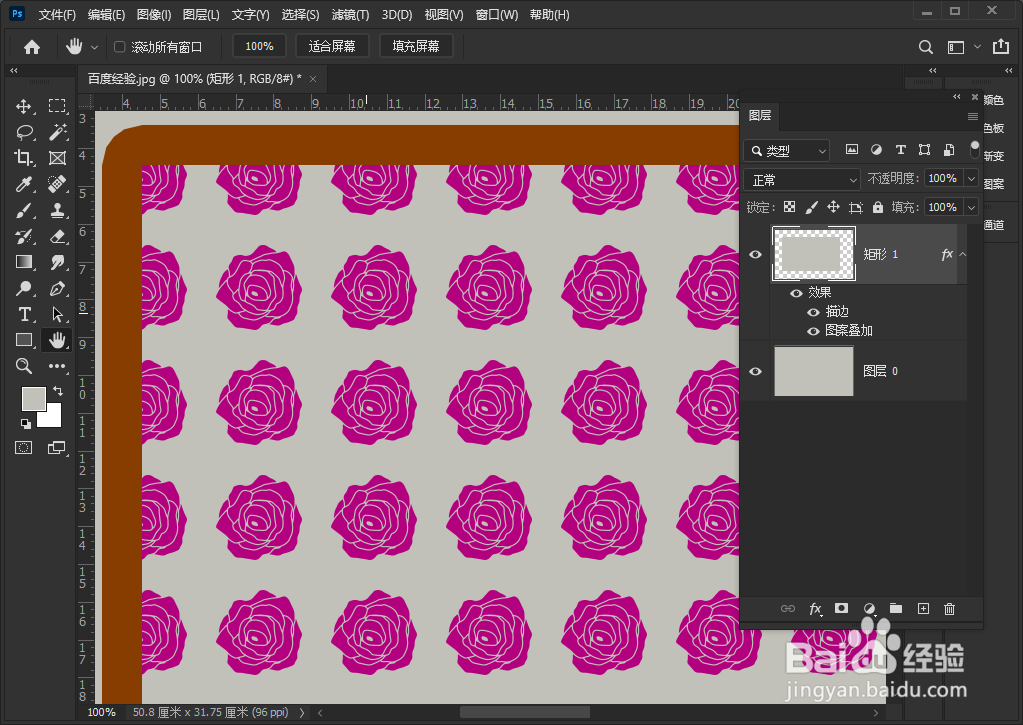Screen dimensions: 1023x725
Task: Select the Magic Wand tool
Action: pyautogui.click(x=57, y=132)
